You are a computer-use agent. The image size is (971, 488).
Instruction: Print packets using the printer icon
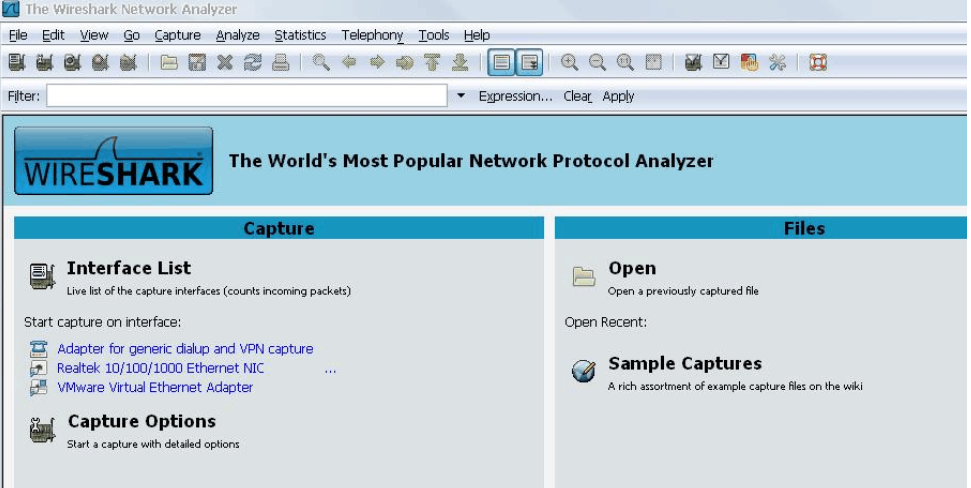point(281,63)
